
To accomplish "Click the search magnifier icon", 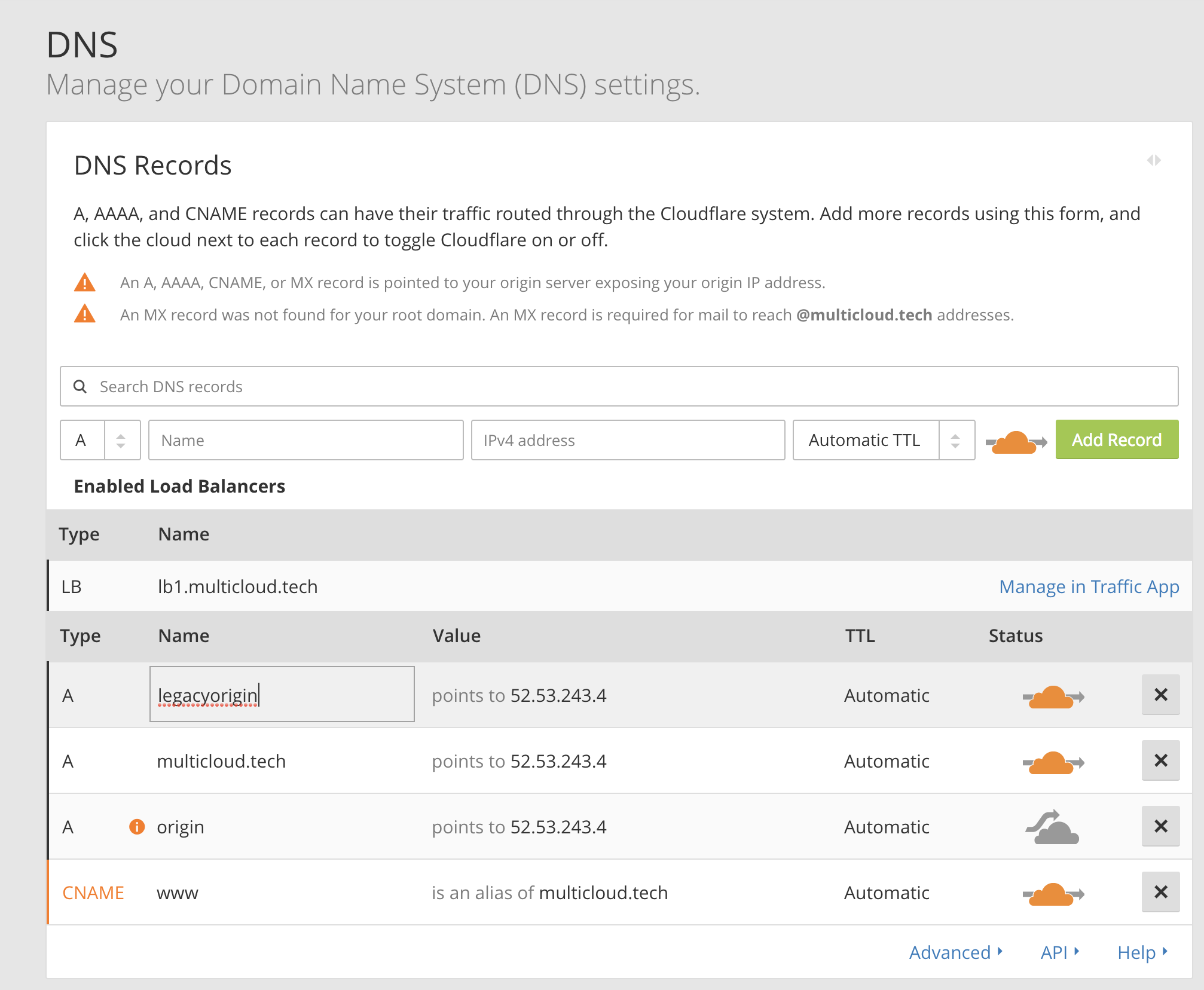I will click(80, 387).
